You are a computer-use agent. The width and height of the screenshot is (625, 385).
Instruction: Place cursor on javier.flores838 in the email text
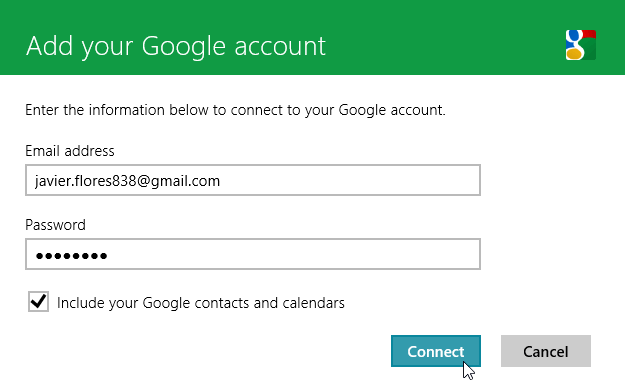tap(86, 181)
